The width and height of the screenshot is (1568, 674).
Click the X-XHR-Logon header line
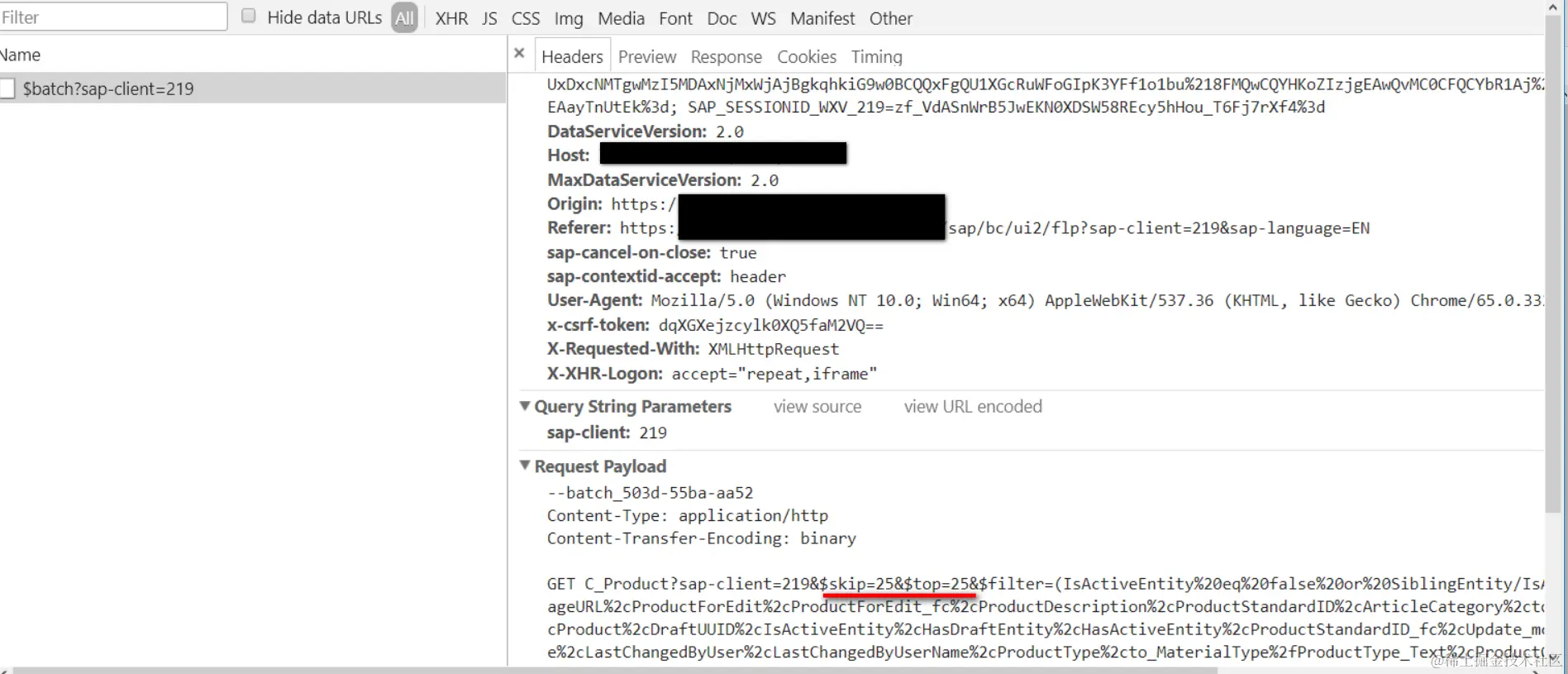point(712,374)
